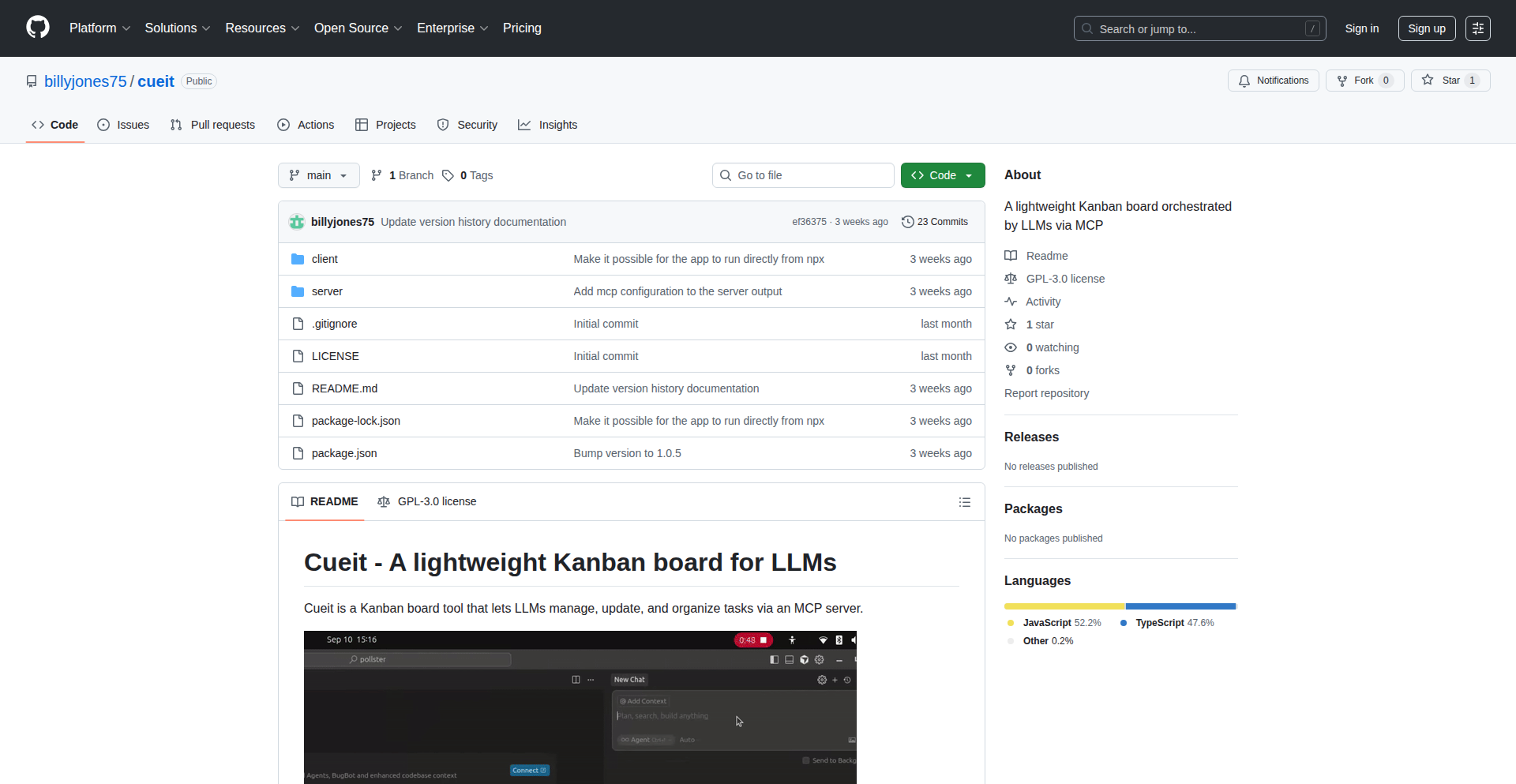Open the billyjones75 owner profile link
Screen dimensions: 1516x784
[85, 81]
